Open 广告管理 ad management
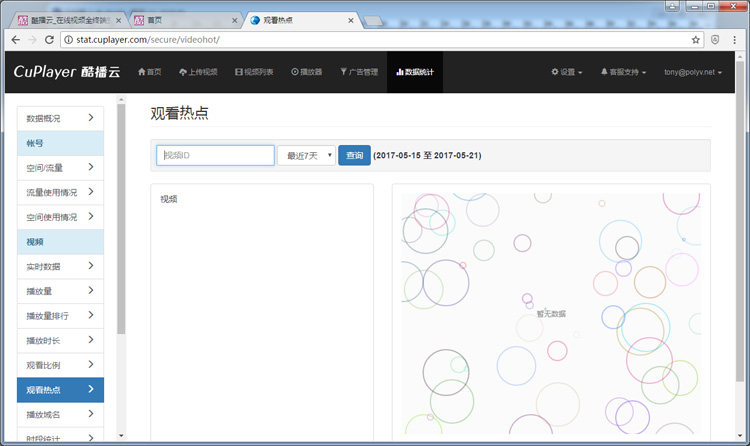The height and width of the screenshot is (446, 750). 359,72
